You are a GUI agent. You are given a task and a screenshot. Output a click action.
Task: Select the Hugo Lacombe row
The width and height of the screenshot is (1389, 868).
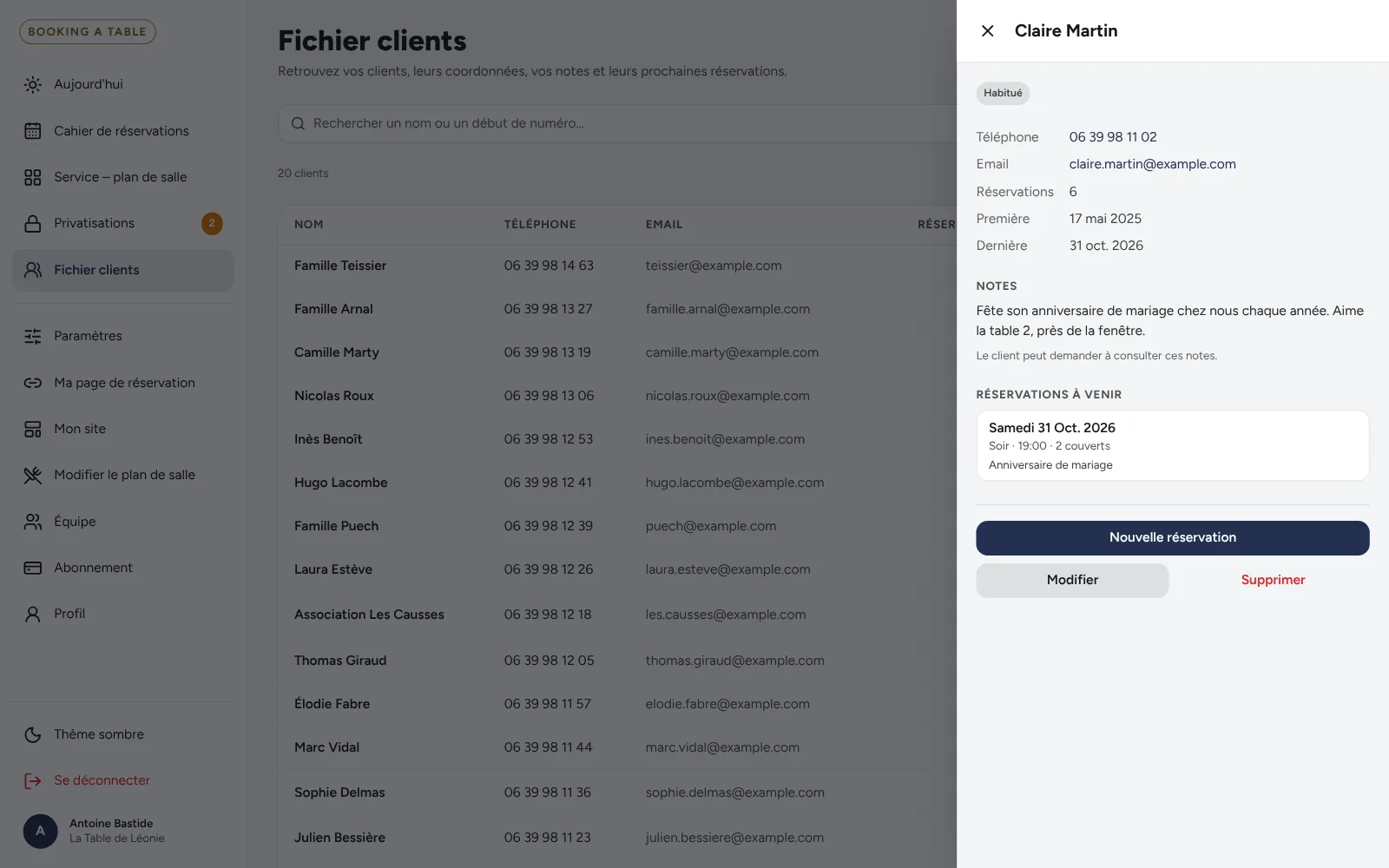(617, 483)
